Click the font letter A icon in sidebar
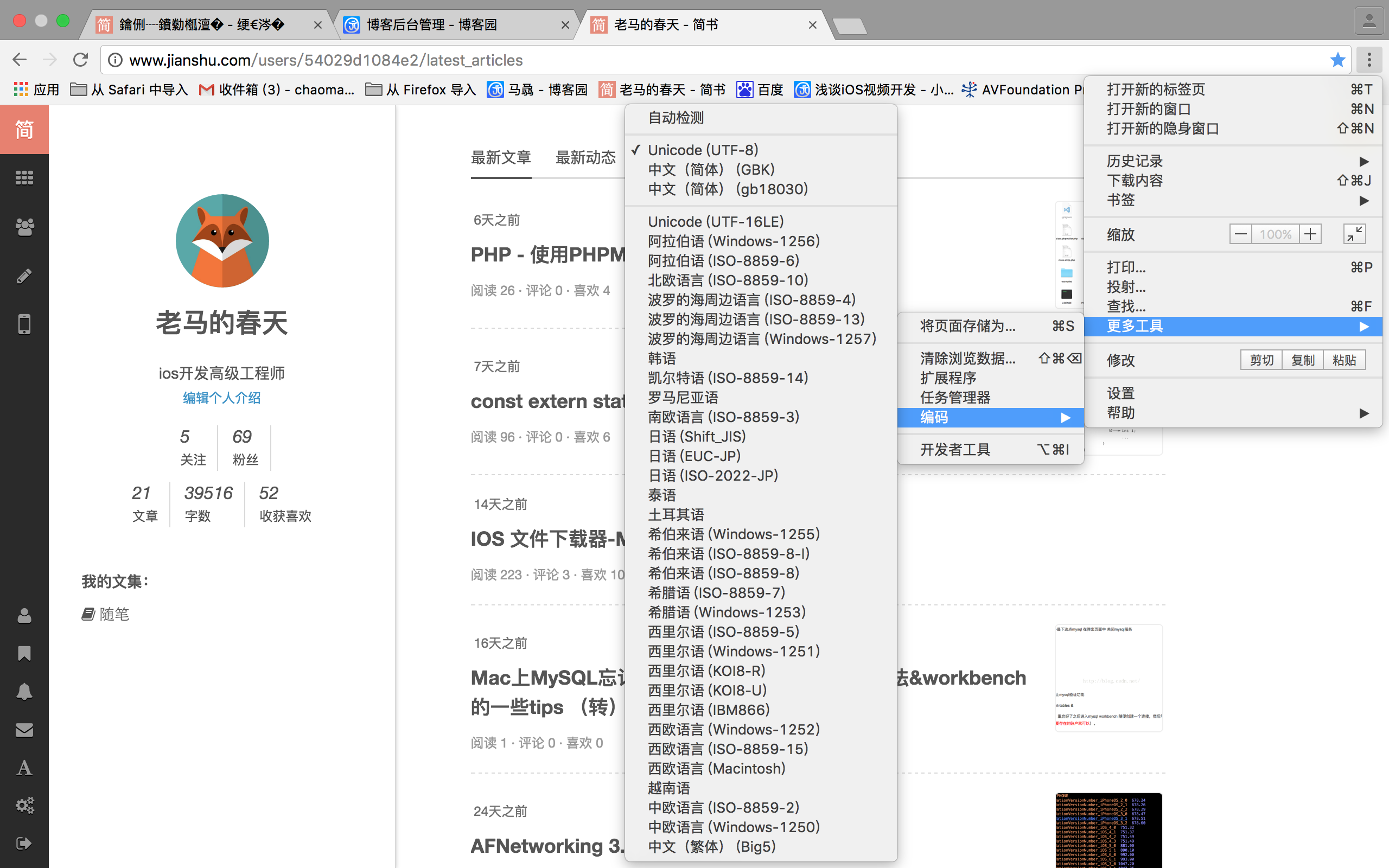Screen dimensions: 1389x868 click(x=24, y=768)
